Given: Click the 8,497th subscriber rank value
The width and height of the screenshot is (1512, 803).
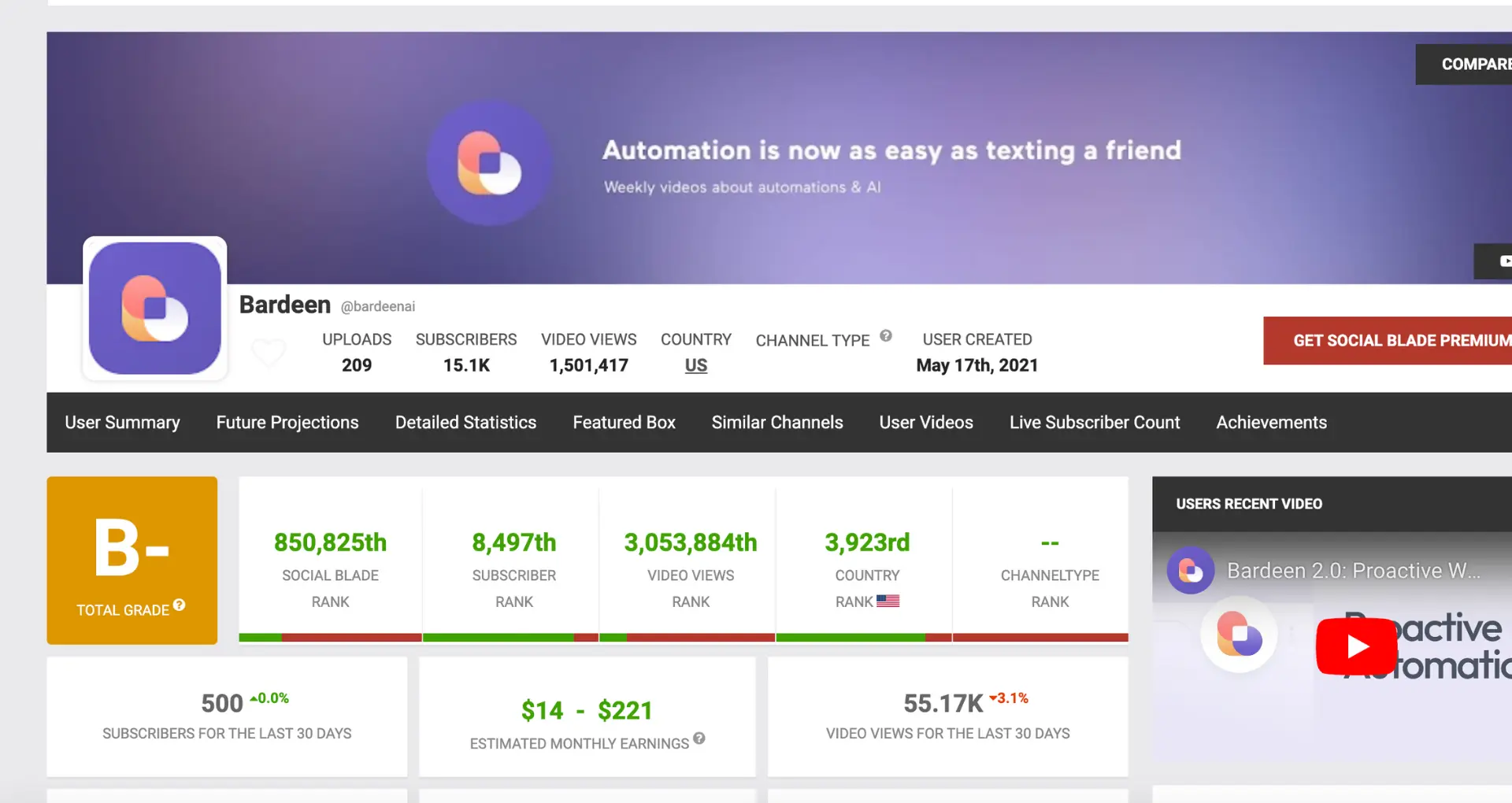Looking at the screenshot, I should tap(514, 542).
